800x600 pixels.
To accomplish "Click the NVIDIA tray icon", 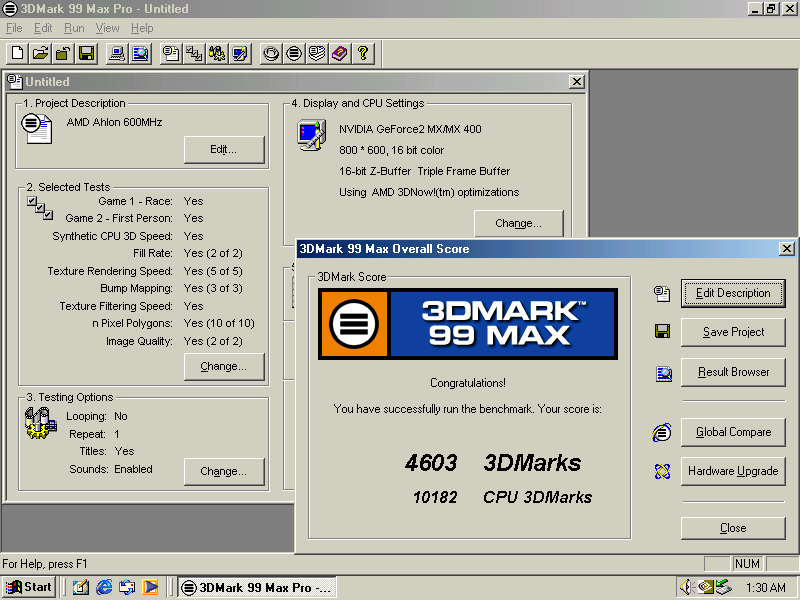I will coord(706,587).
